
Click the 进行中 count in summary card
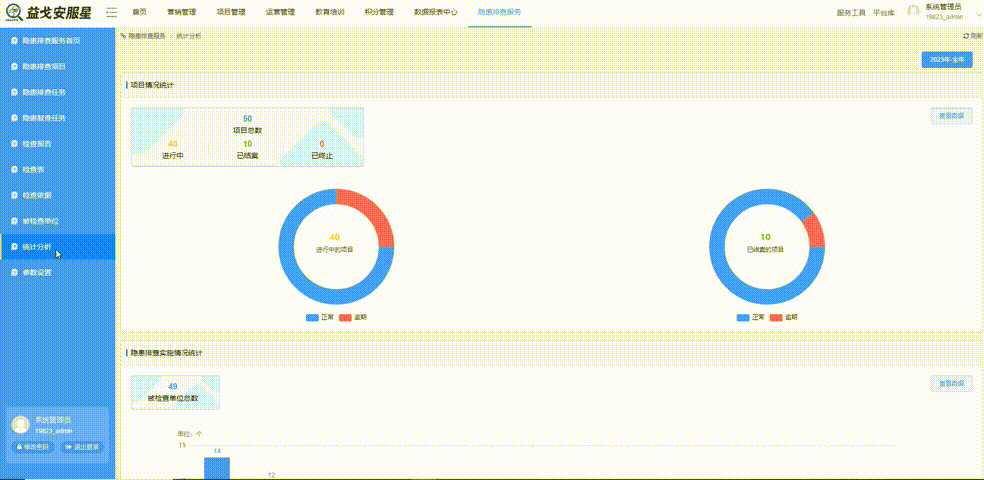click(173, 144)
